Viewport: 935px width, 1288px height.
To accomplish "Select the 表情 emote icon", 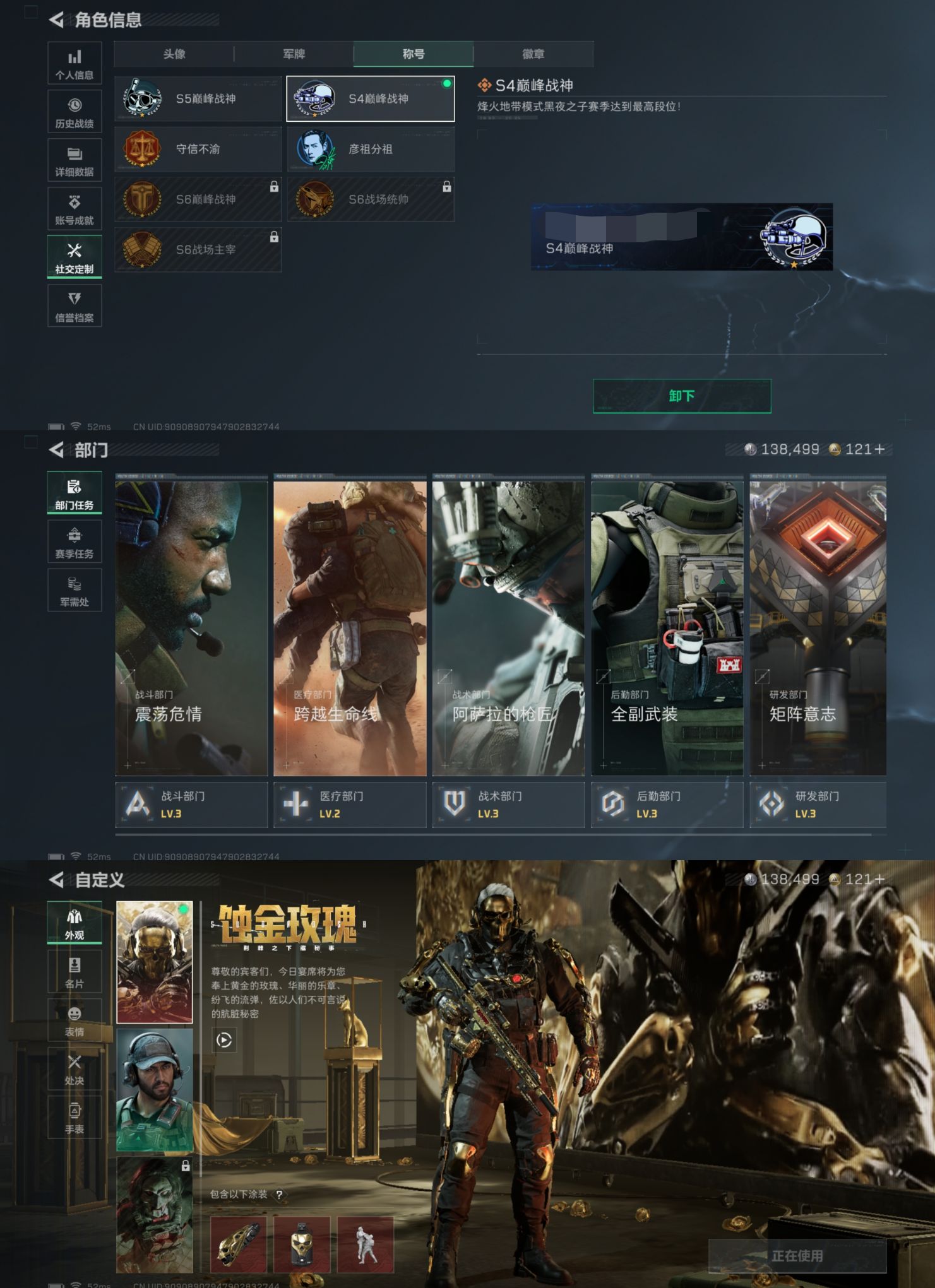I will [x=74, y=1020].
